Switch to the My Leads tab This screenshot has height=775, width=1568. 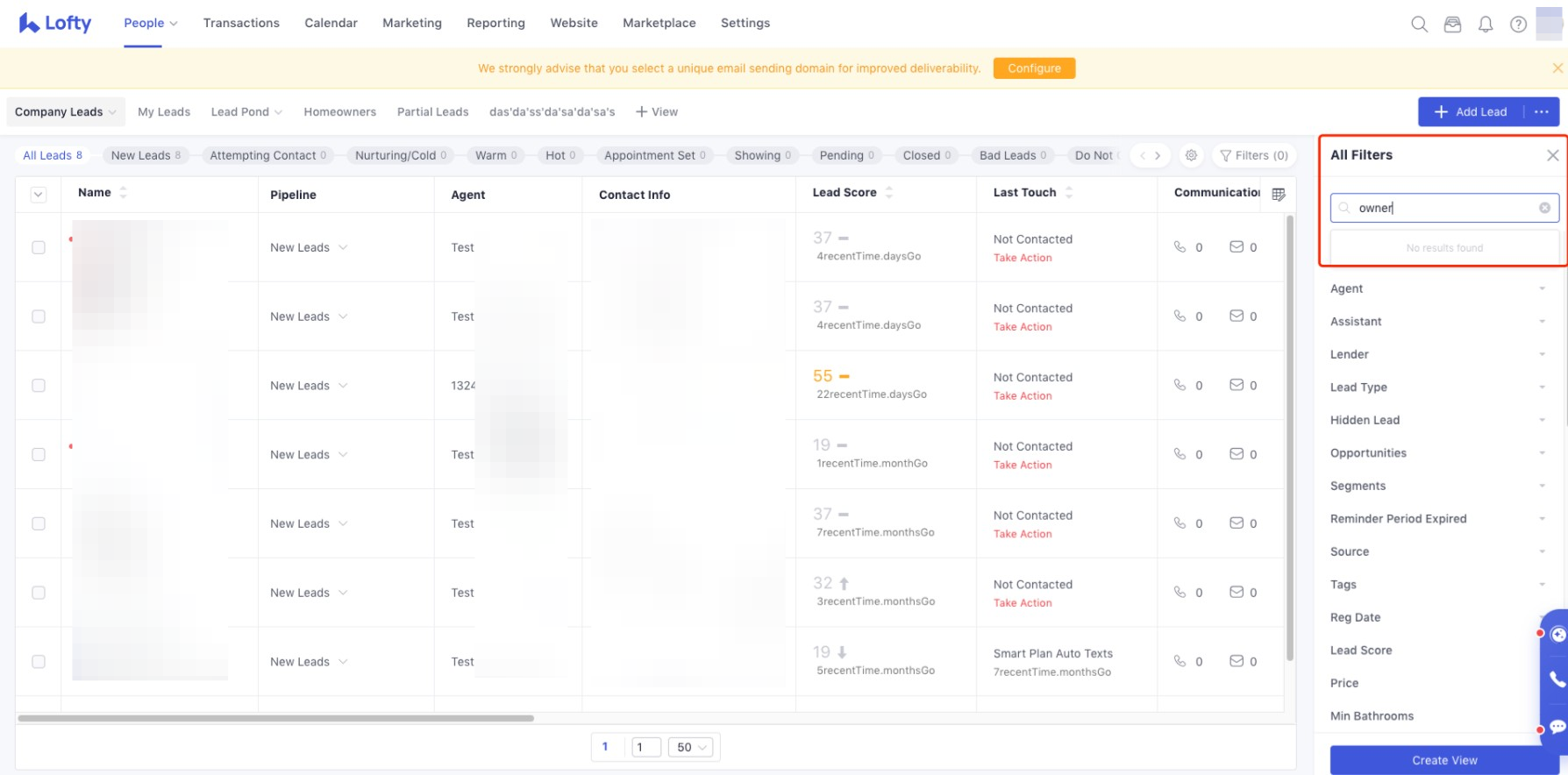(x=164, y=112)
